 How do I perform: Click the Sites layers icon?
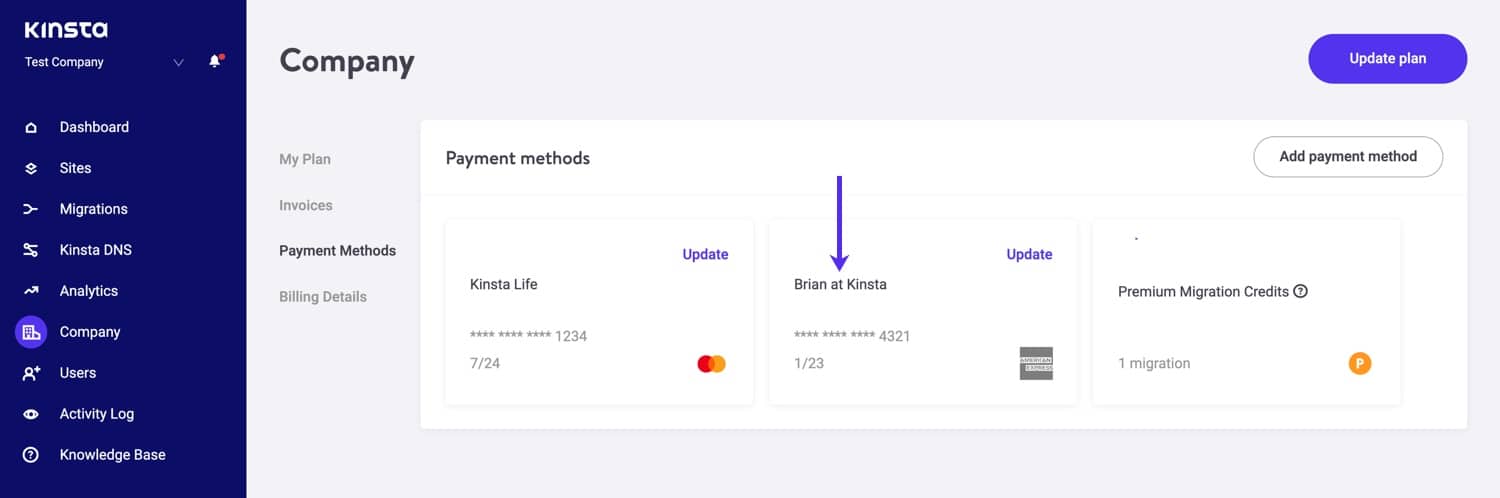(31, 168)
